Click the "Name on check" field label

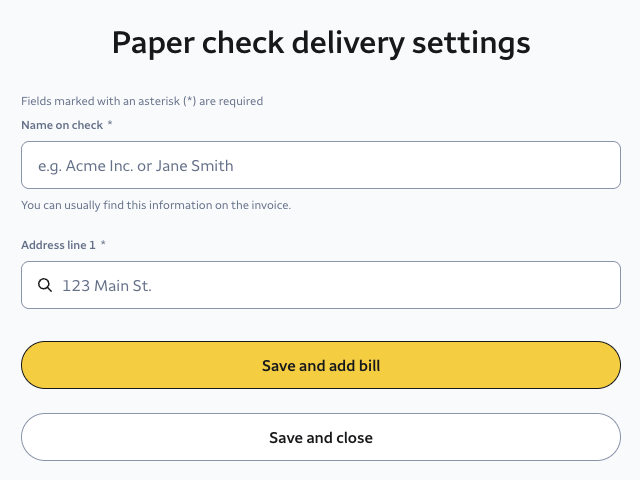61,125
